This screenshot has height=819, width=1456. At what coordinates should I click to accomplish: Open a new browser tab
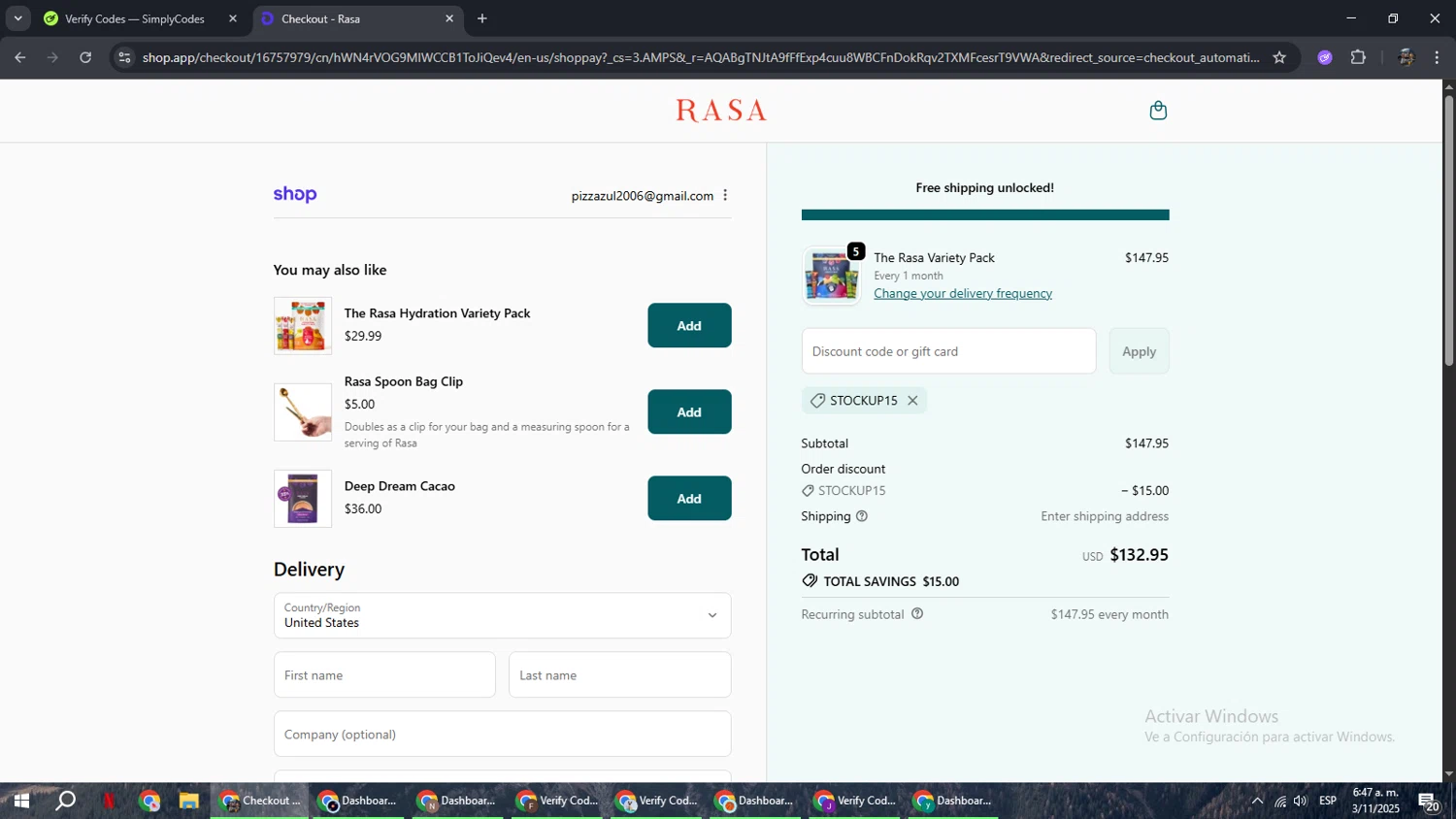click(x=482, y=18)
